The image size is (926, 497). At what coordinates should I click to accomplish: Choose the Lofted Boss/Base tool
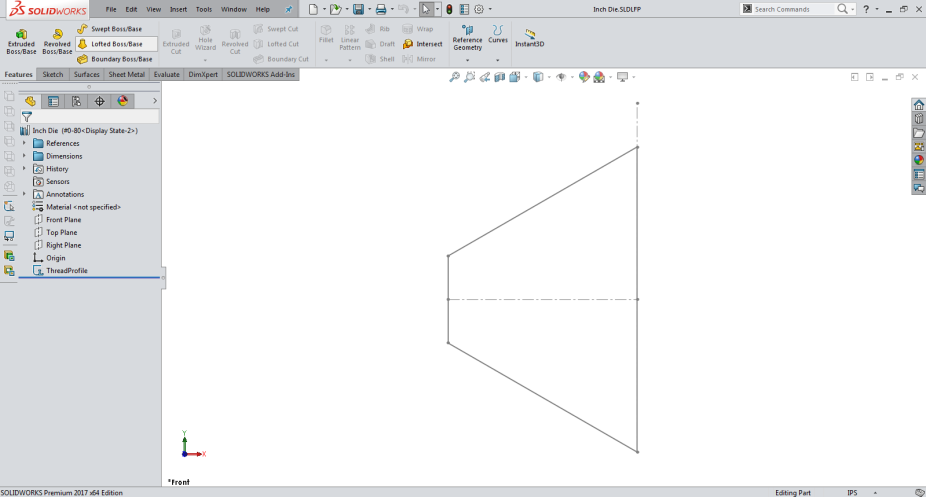coord(116,44)
